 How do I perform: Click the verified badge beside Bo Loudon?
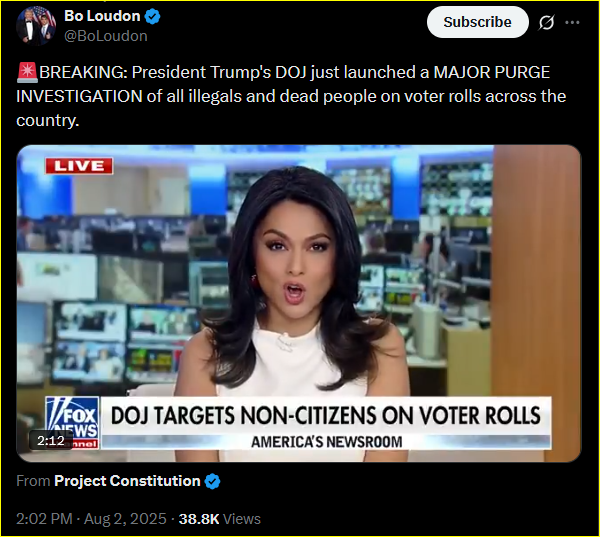153,16
